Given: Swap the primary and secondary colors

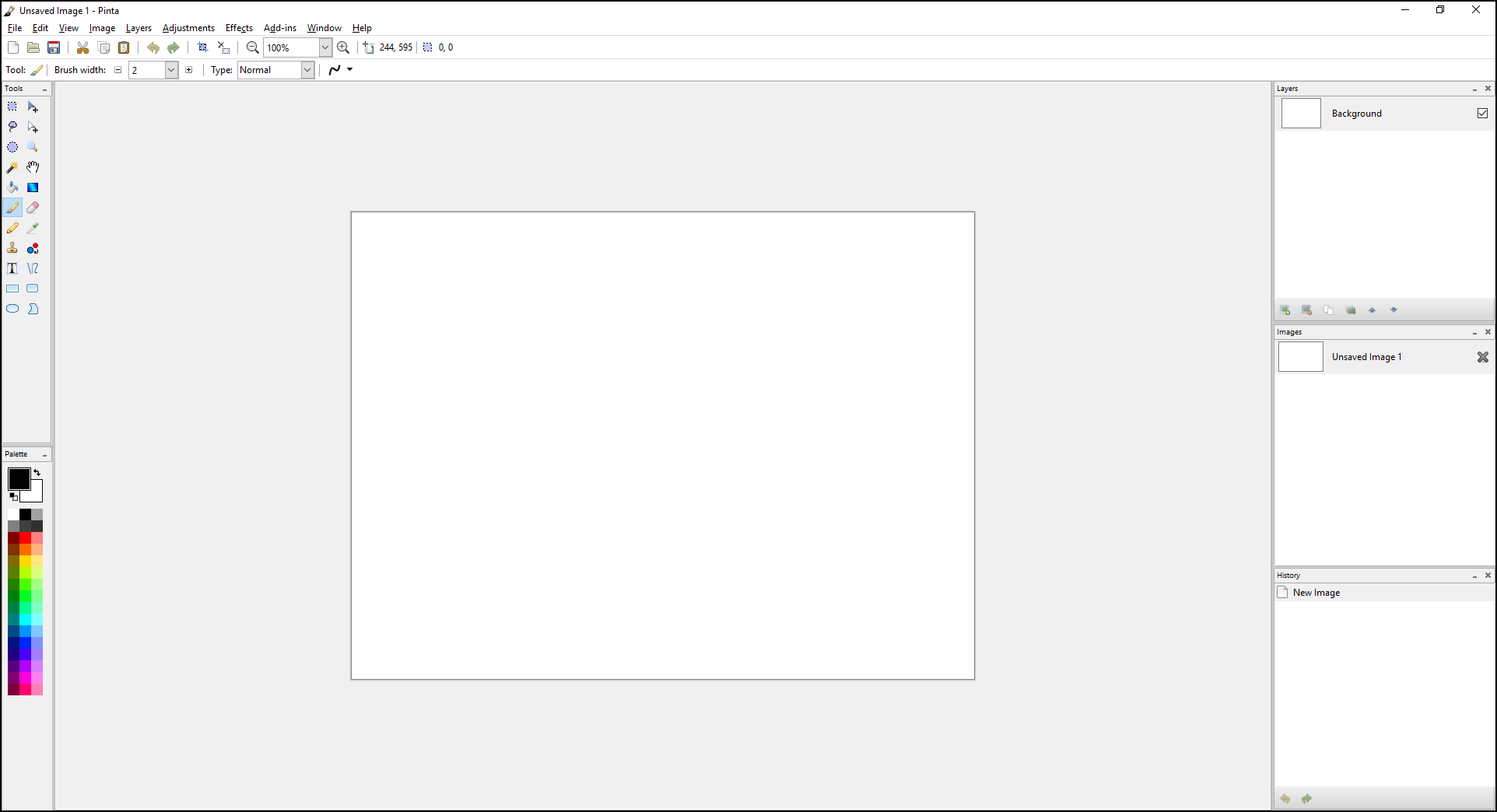Looking at the screenshot, I should (x=37, y=472).
